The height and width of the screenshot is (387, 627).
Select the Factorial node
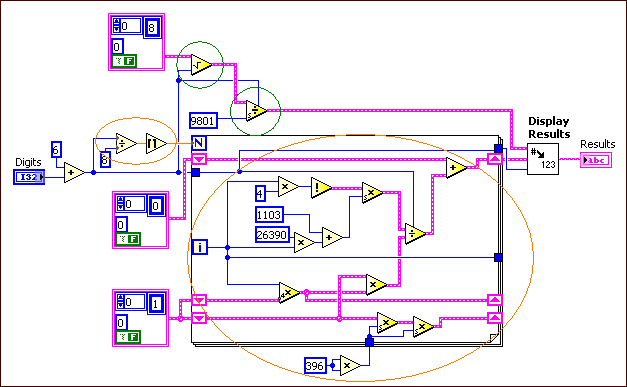(x=321, y=188)
